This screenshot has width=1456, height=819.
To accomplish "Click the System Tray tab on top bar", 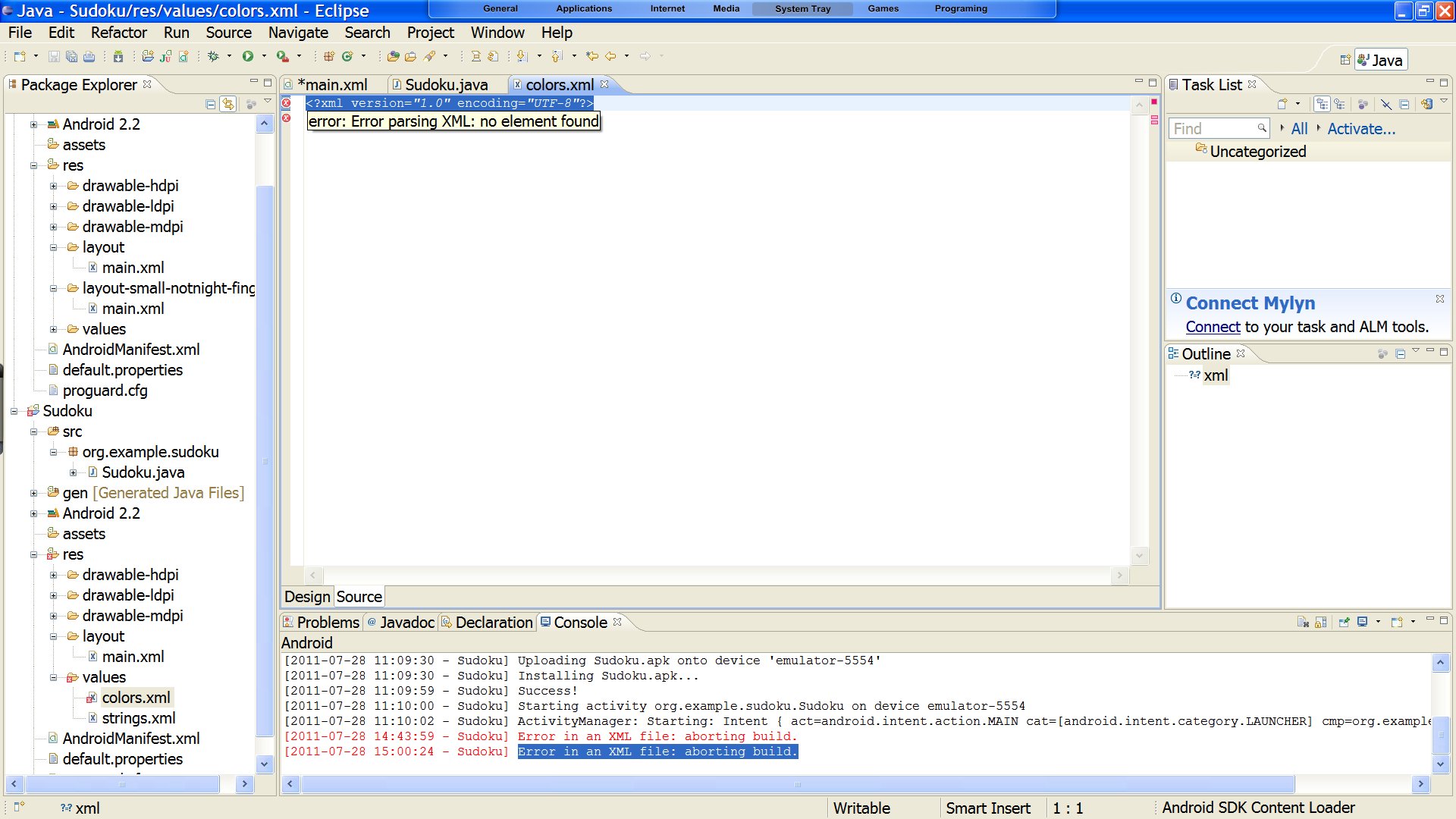I will coord(802,9).
